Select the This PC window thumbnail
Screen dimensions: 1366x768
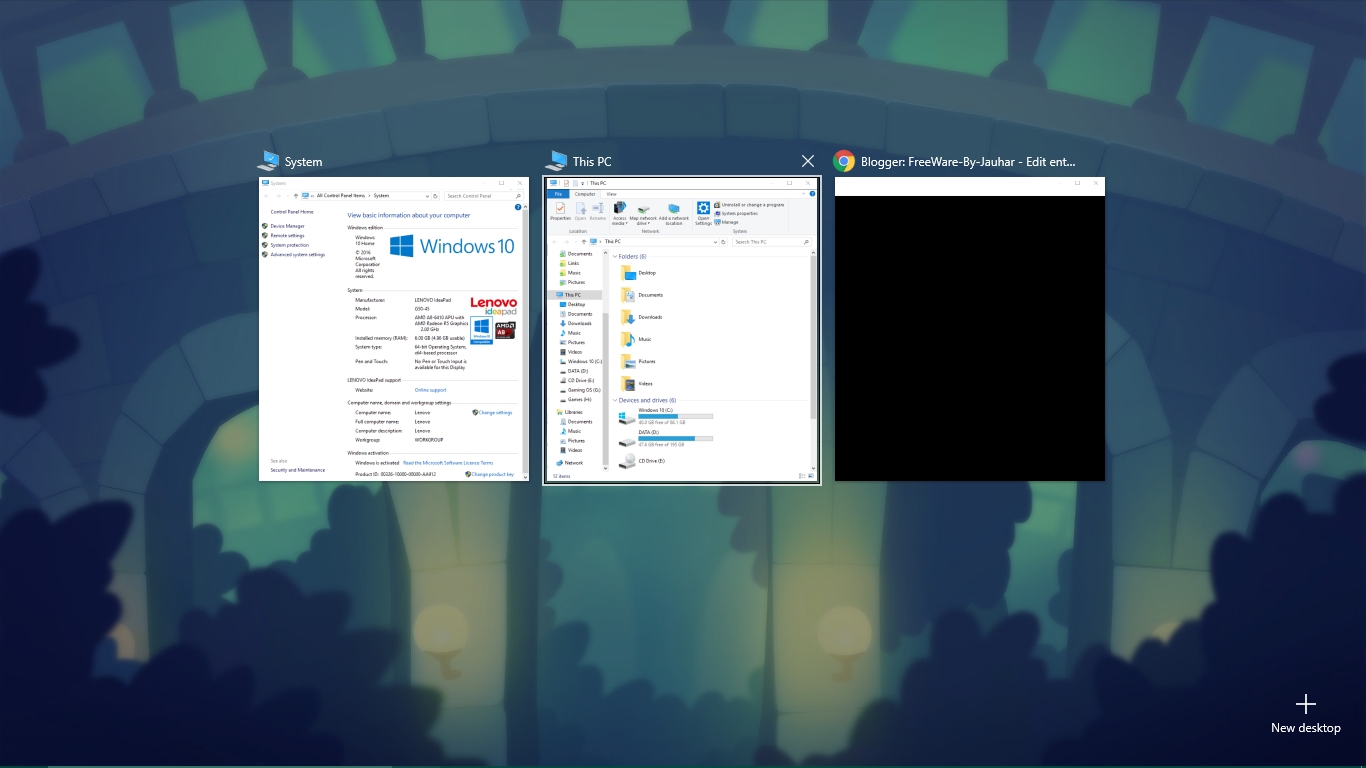click(x=681, y=330)
